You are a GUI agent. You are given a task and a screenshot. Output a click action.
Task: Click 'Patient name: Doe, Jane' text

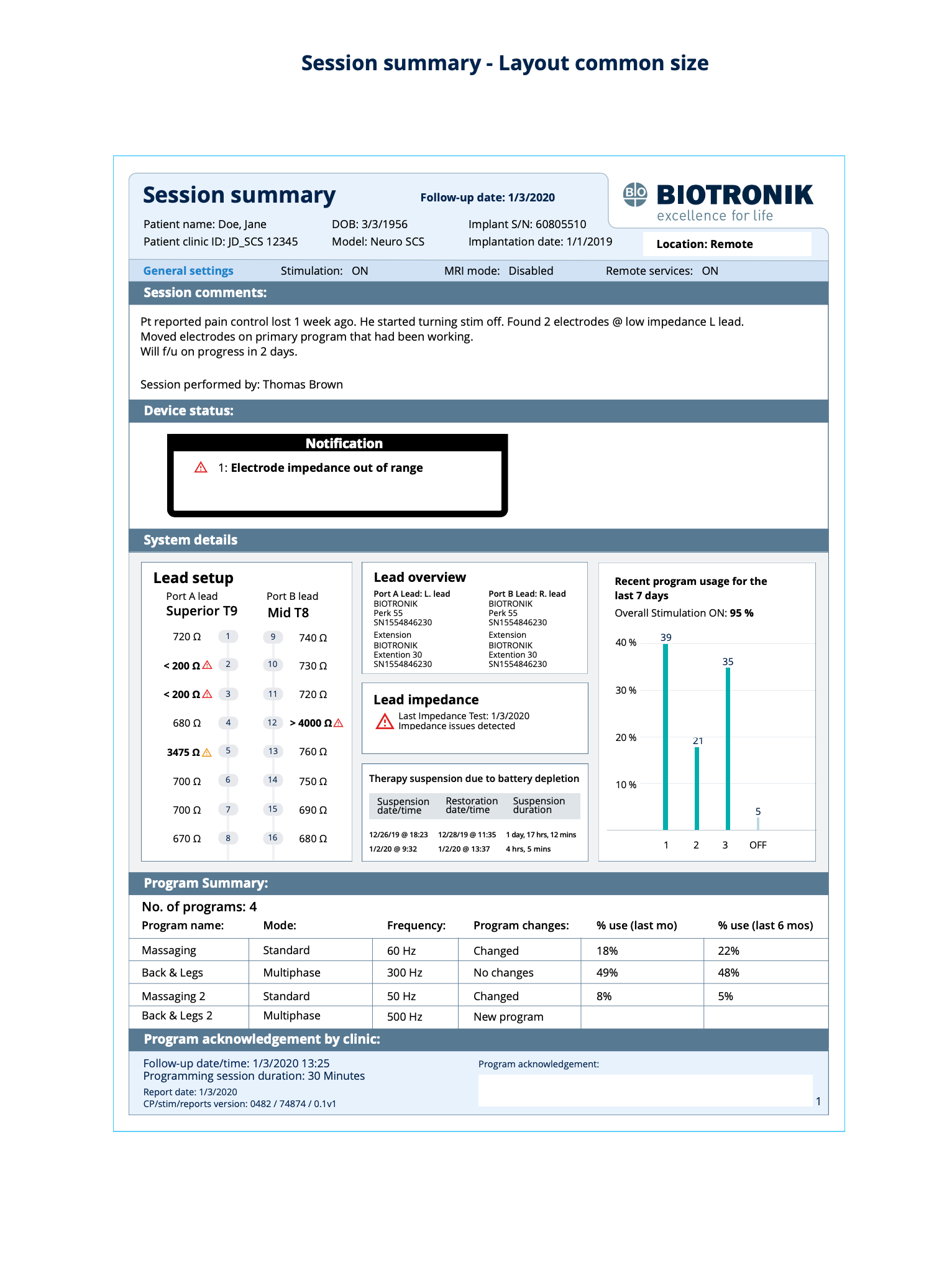coord(205,224)
